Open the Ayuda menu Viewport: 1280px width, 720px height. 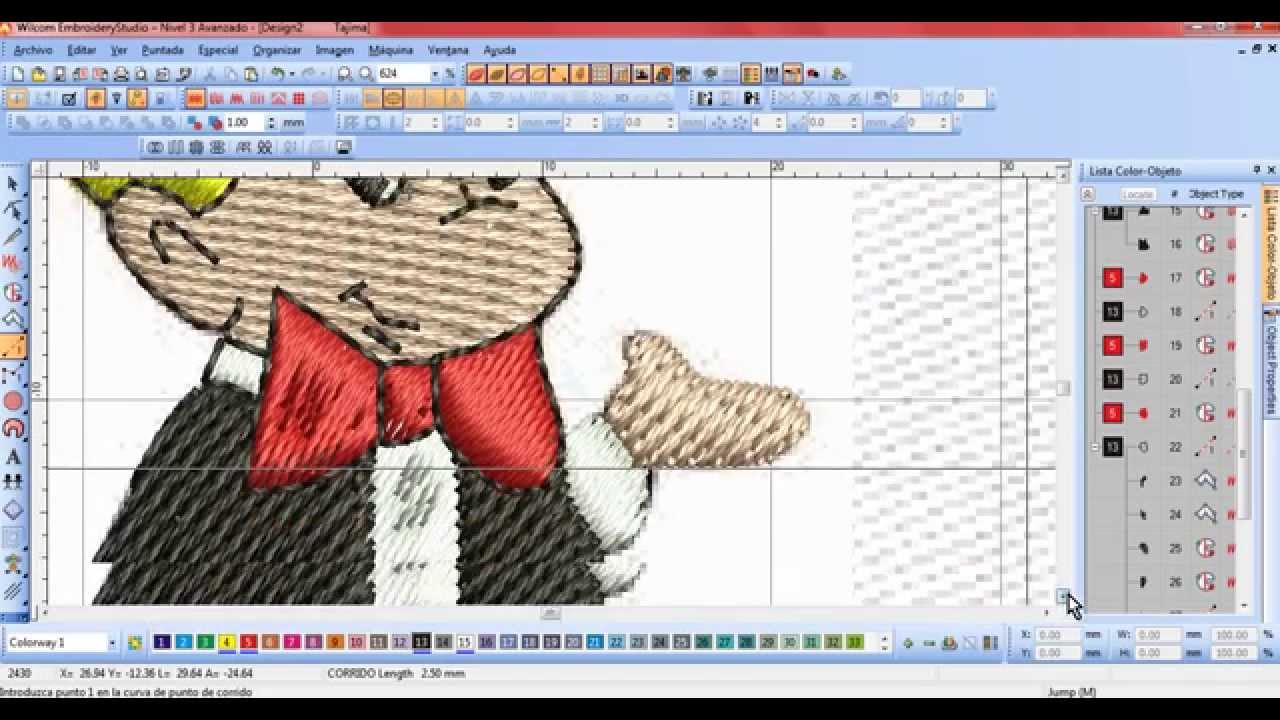tap(499, 50)
